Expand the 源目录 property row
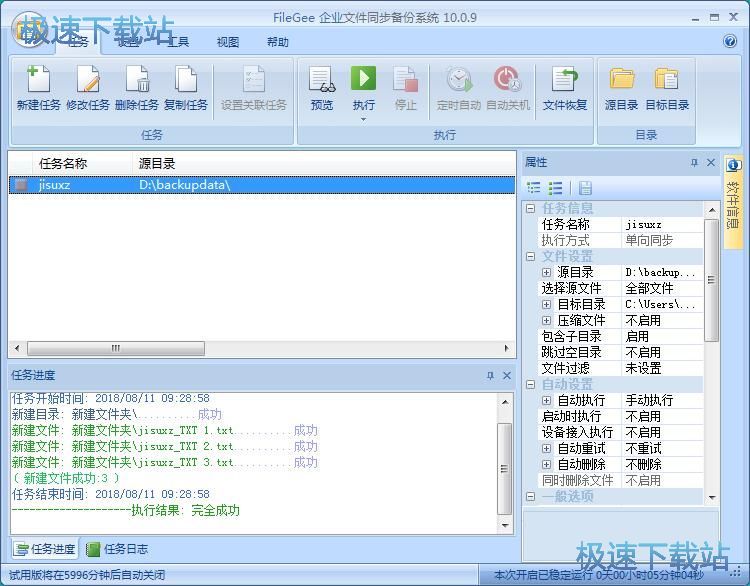The height and width of the screenshot is (586, 750). tap(546, 272)
